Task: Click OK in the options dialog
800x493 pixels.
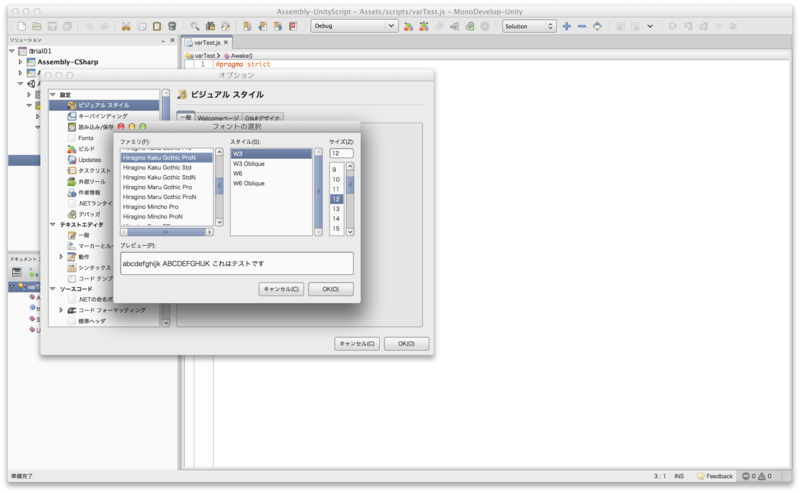Action: pyautogui.click(x=406, y=344)
